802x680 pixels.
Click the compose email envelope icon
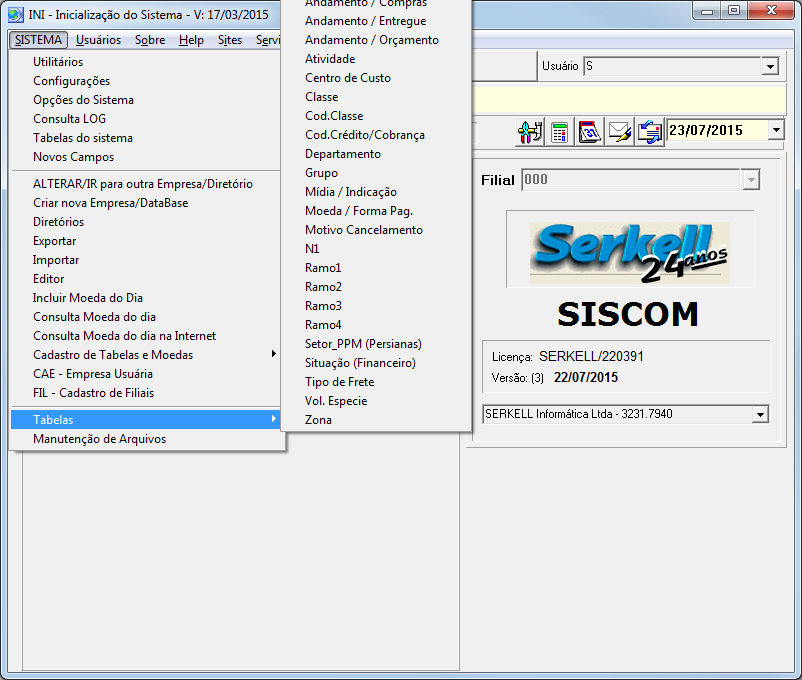(619, 133)
